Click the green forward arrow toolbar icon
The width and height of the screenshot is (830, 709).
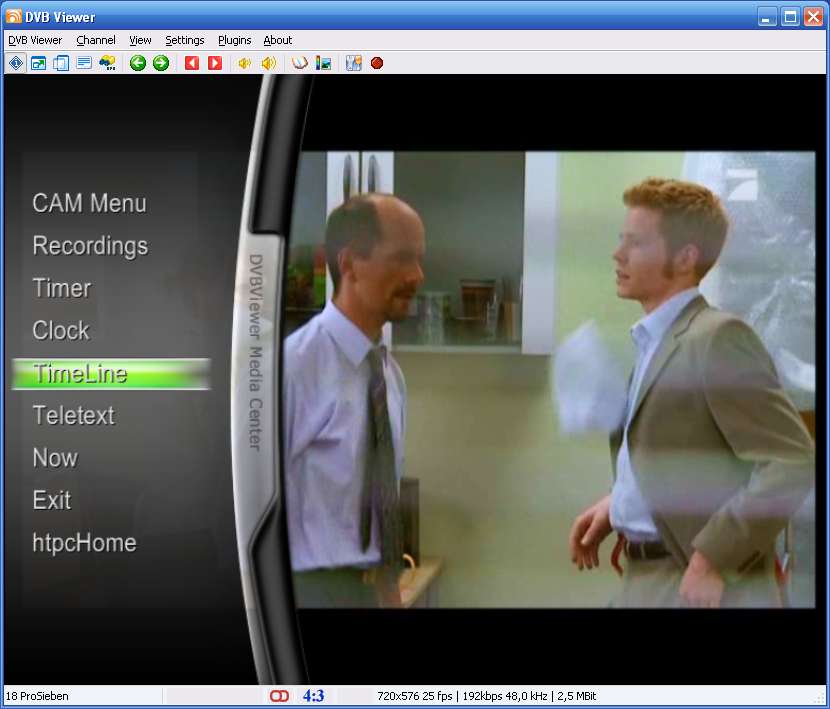[160, 63]
